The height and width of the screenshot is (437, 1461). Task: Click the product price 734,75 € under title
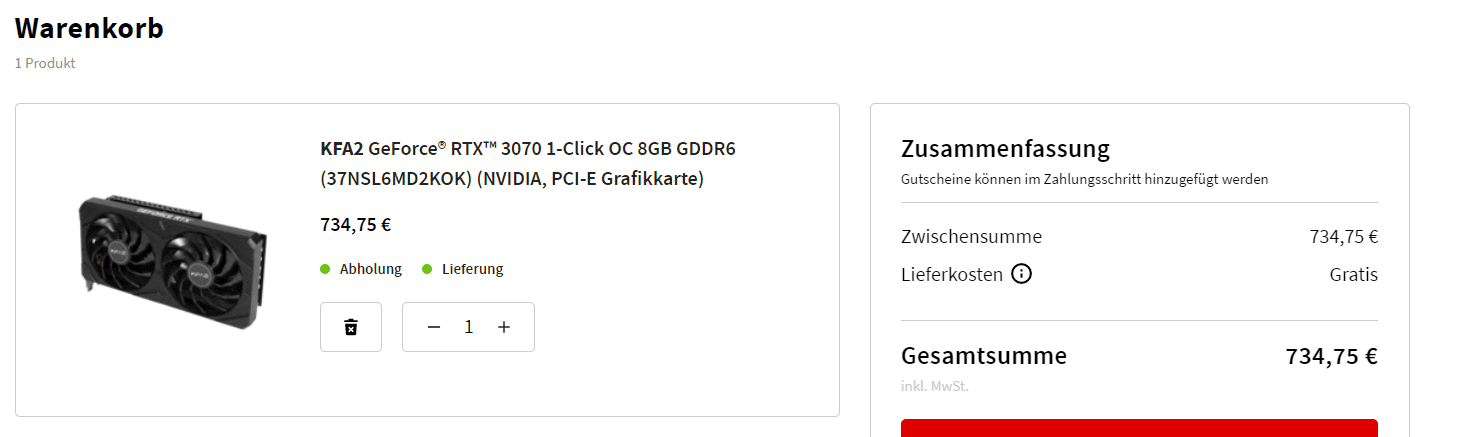pyautogui.click(x=356, y=225)
